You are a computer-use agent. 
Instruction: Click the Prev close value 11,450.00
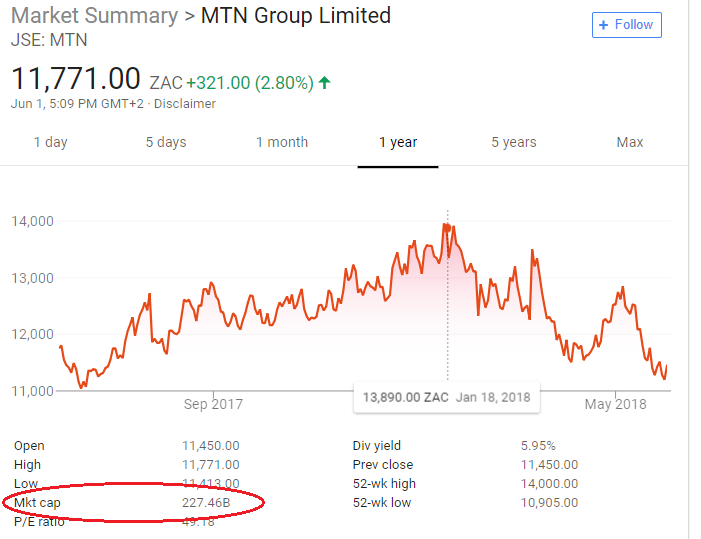pyautogui.click(x=549, y=465)
